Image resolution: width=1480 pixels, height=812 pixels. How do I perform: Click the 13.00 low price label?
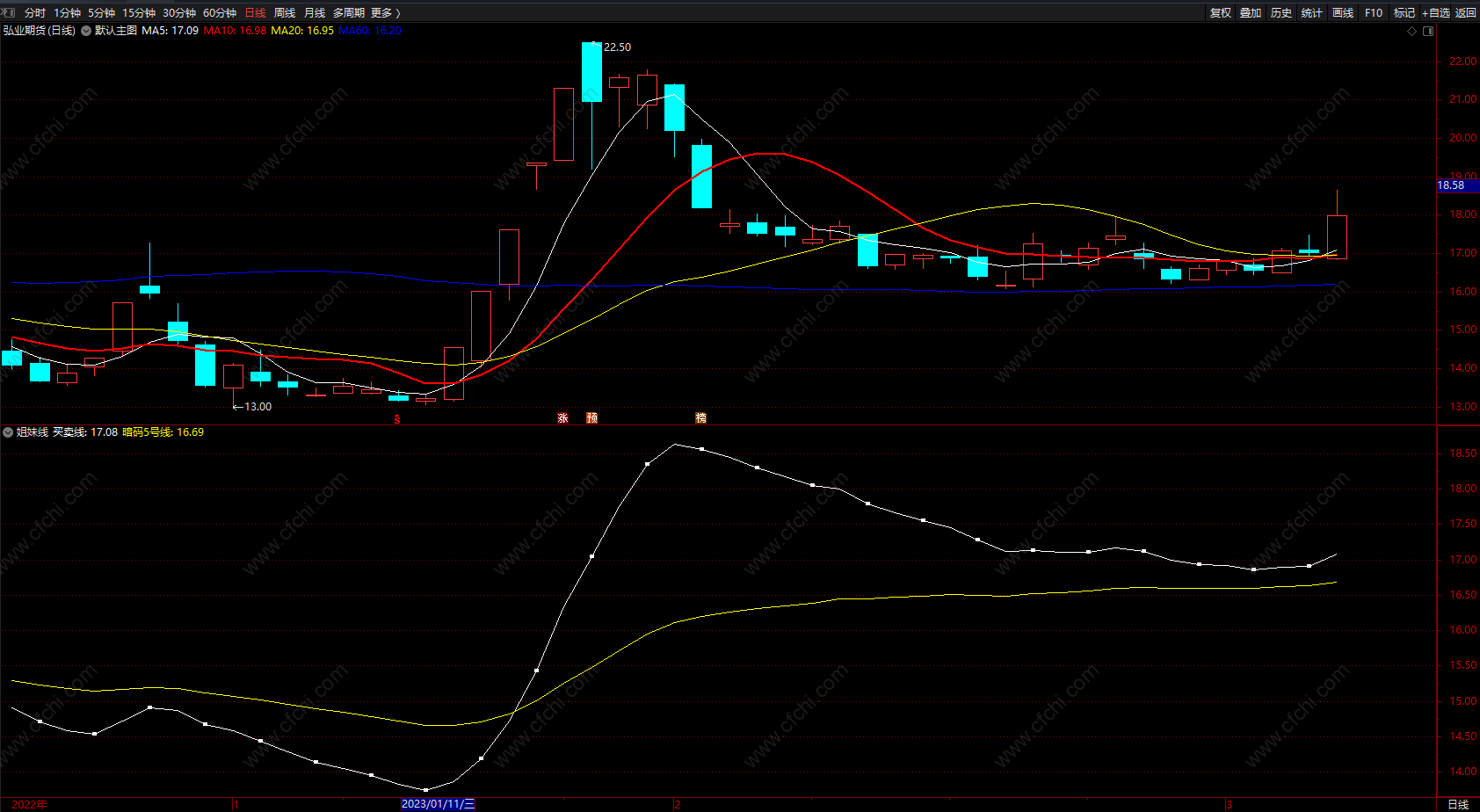pos(258,407)
